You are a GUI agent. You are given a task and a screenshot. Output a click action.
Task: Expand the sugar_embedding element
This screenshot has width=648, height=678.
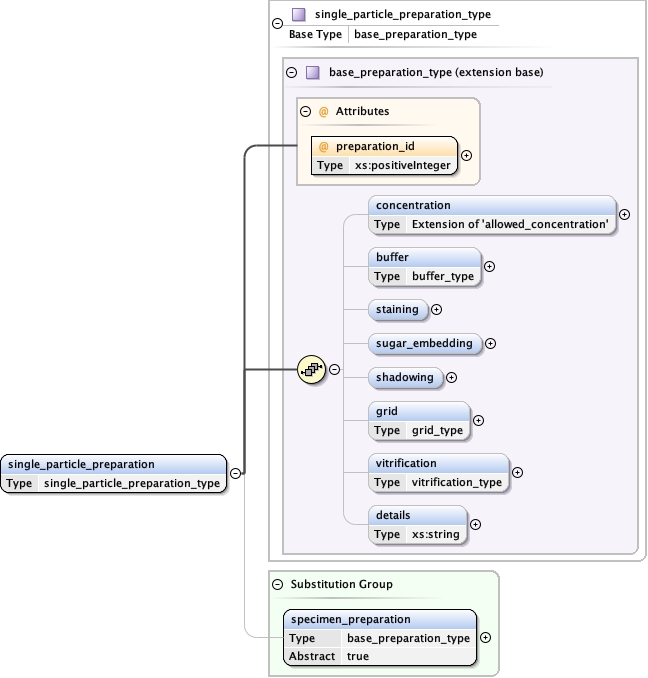point(491,343)
